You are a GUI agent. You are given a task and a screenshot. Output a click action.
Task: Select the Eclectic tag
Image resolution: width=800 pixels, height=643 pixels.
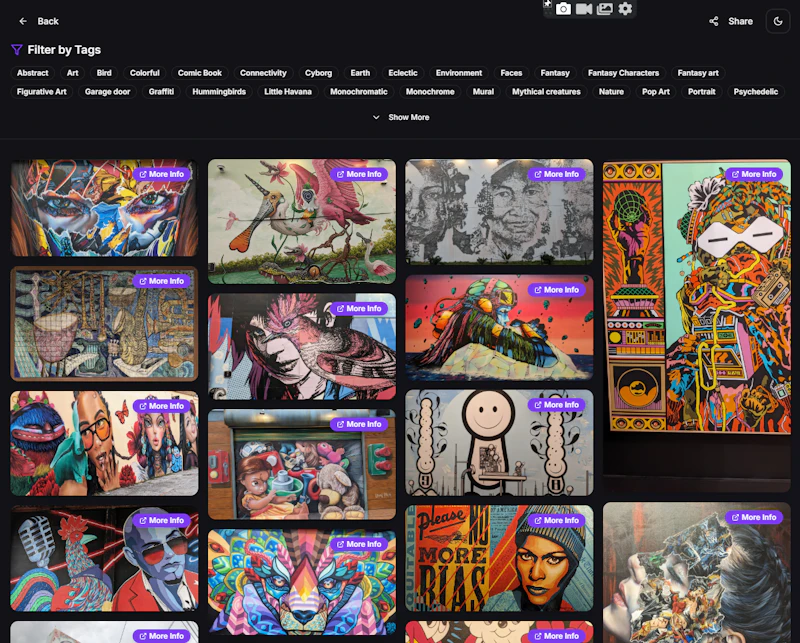403,73
